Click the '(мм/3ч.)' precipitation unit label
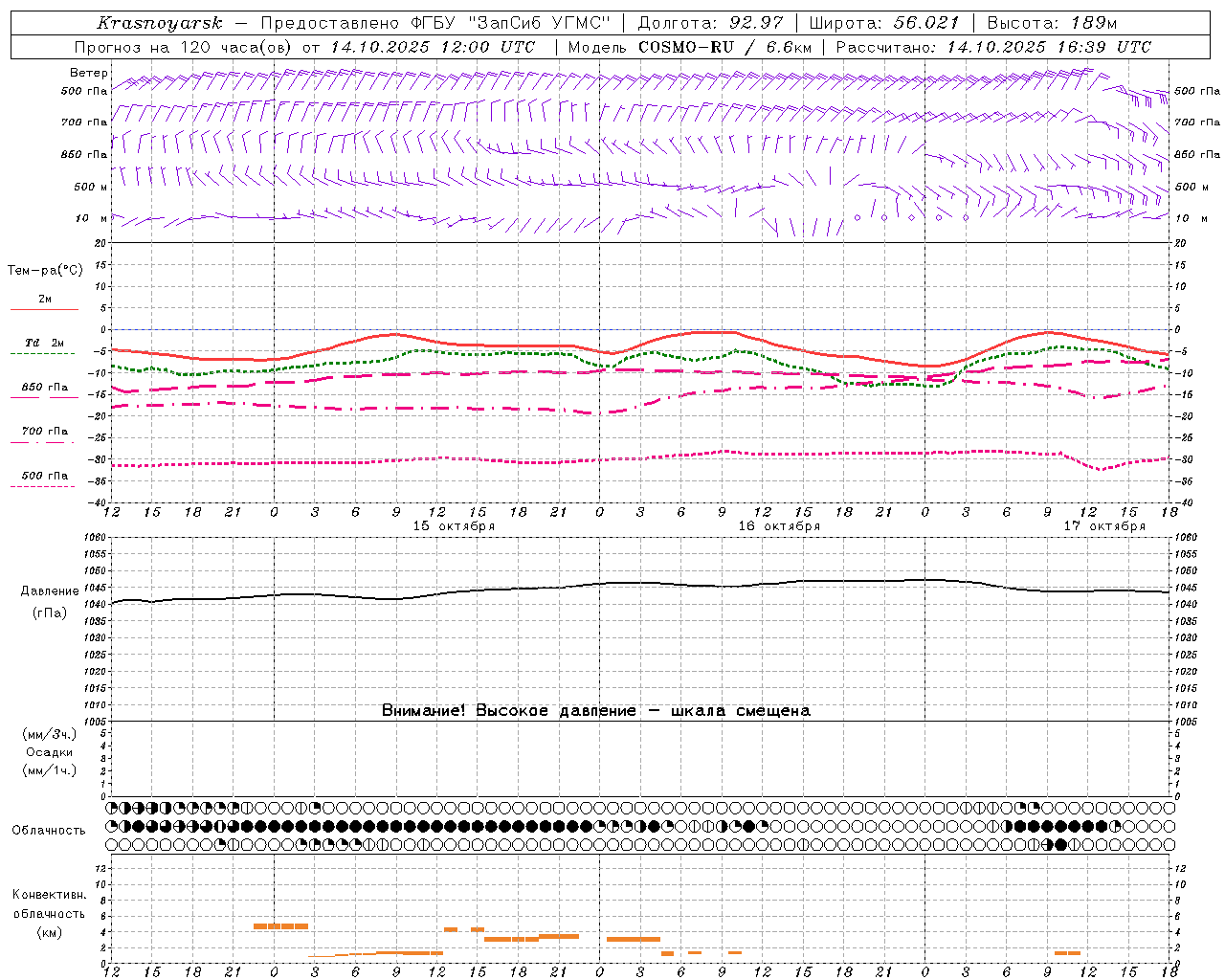The image size is (1225, 980). [50, 734]
